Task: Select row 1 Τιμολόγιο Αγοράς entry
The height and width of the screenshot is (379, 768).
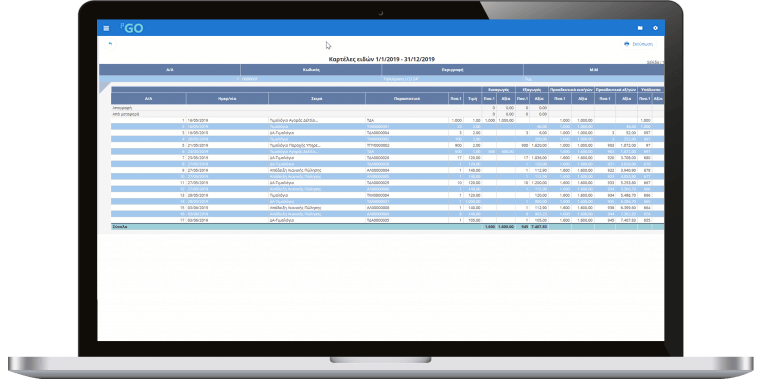Action: [387, 120]
